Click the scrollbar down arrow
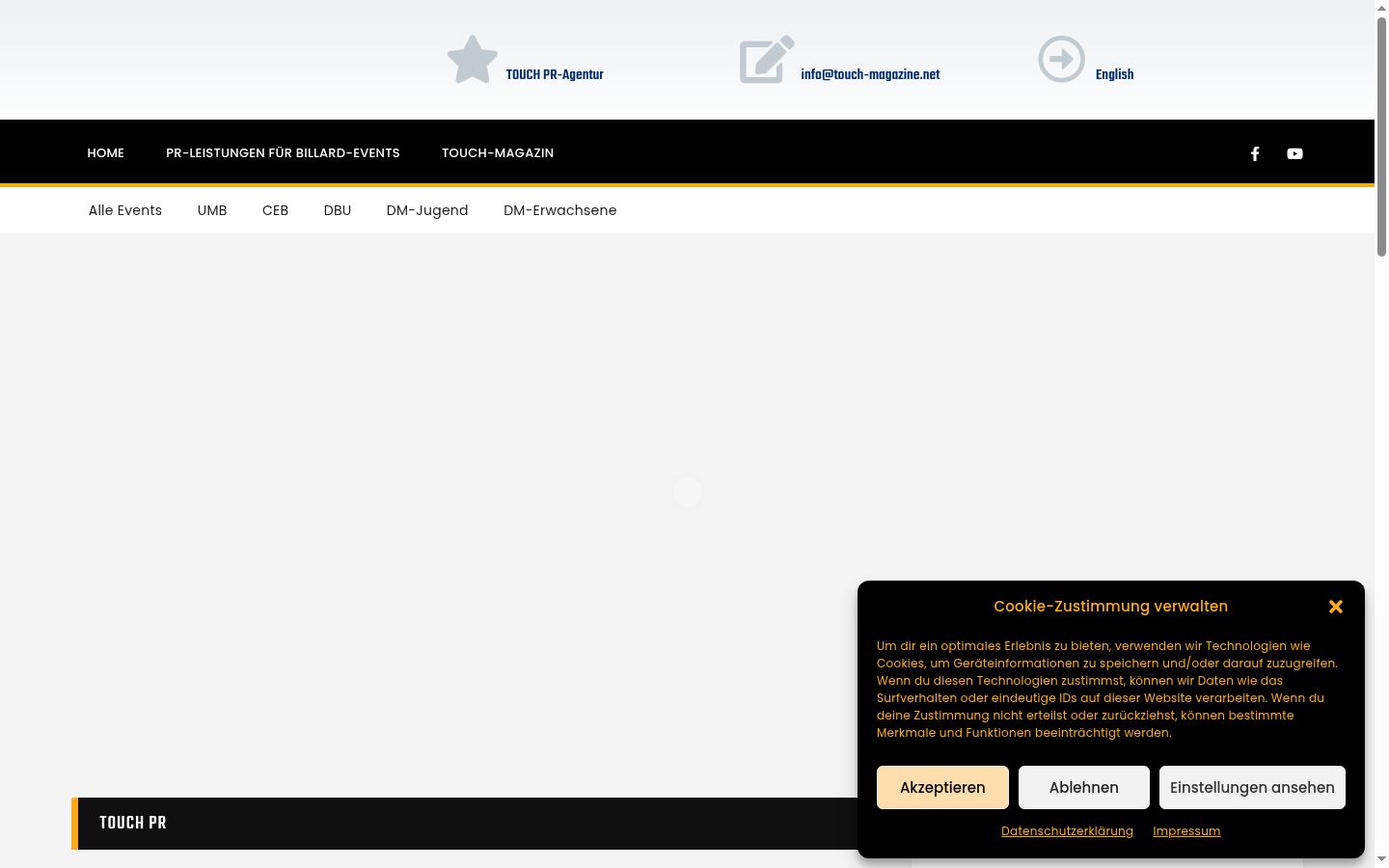 pyautogui.click(x=1381, y=859)
